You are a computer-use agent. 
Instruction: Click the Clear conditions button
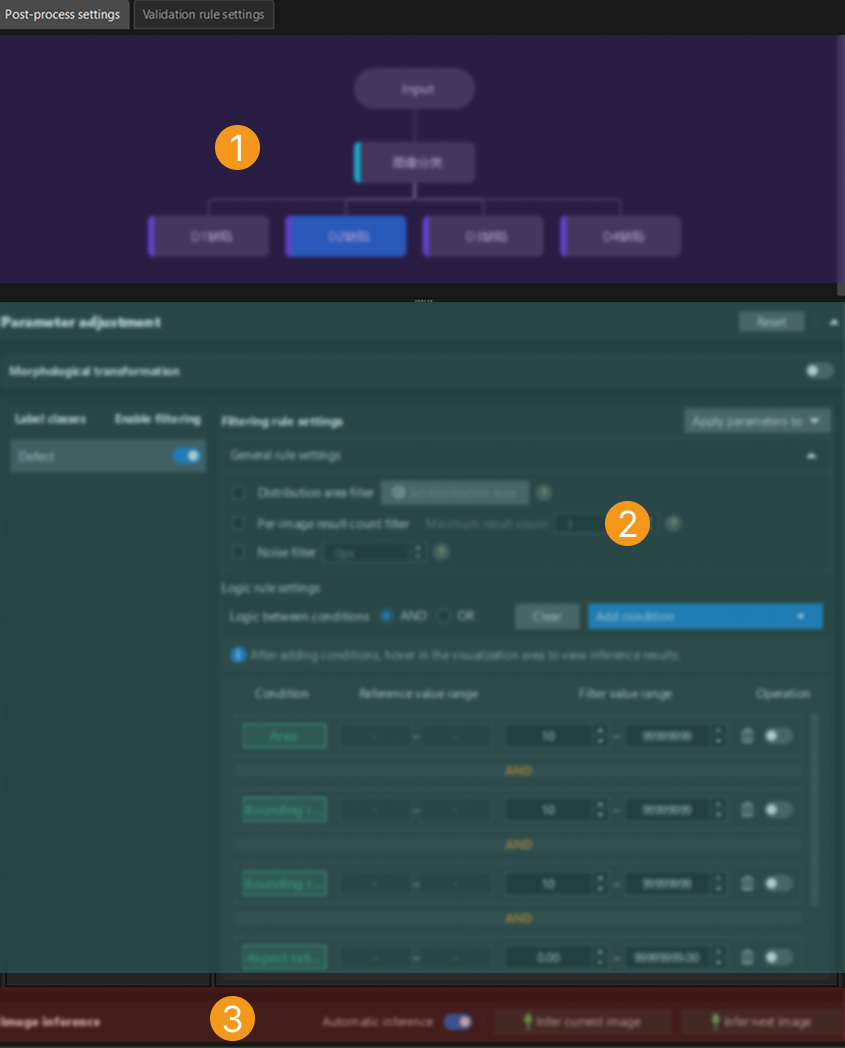pyautogui.click(x=547, y=616)
